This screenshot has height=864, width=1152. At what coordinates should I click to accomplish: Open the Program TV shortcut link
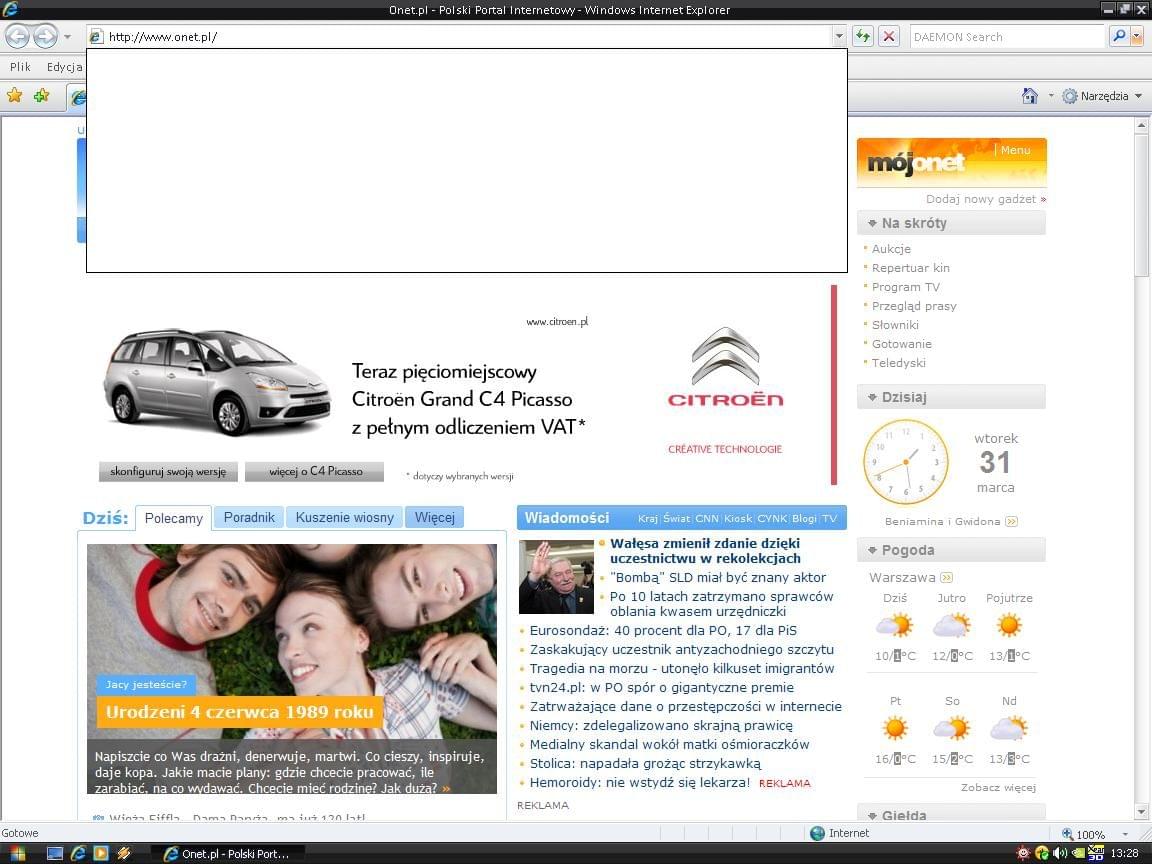point(905,287)
